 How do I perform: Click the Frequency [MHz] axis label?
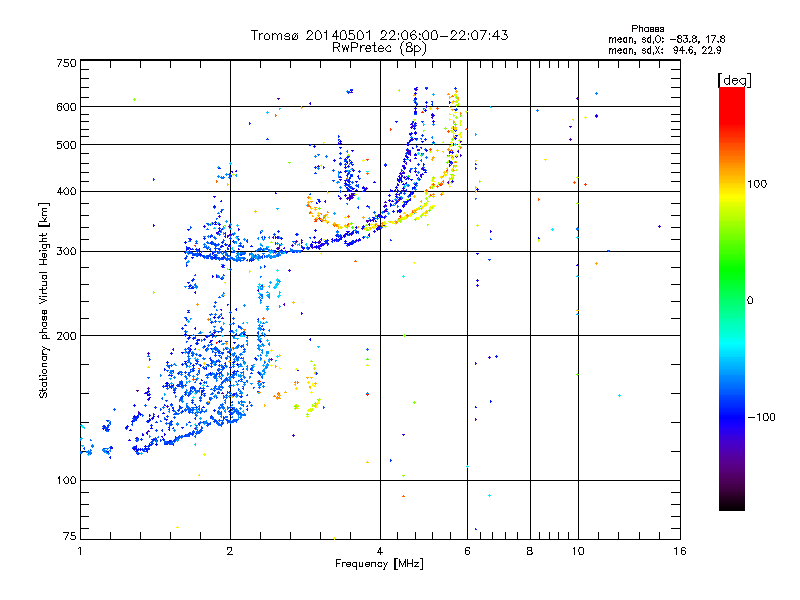[379, 564]
